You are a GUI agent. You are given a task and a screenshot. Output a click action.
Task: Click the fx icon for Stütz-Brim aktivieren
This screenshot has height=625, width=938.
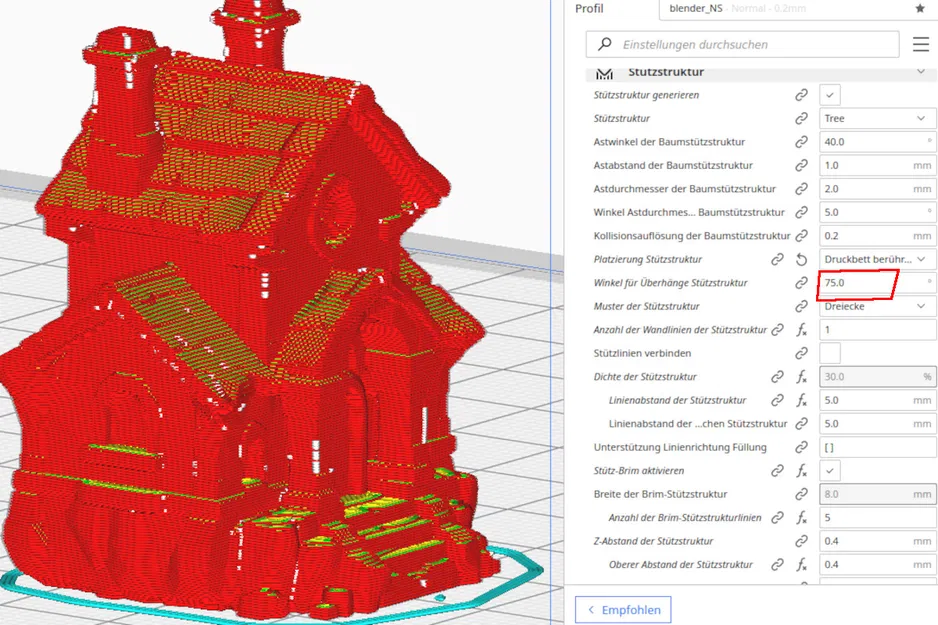[802, 471]
